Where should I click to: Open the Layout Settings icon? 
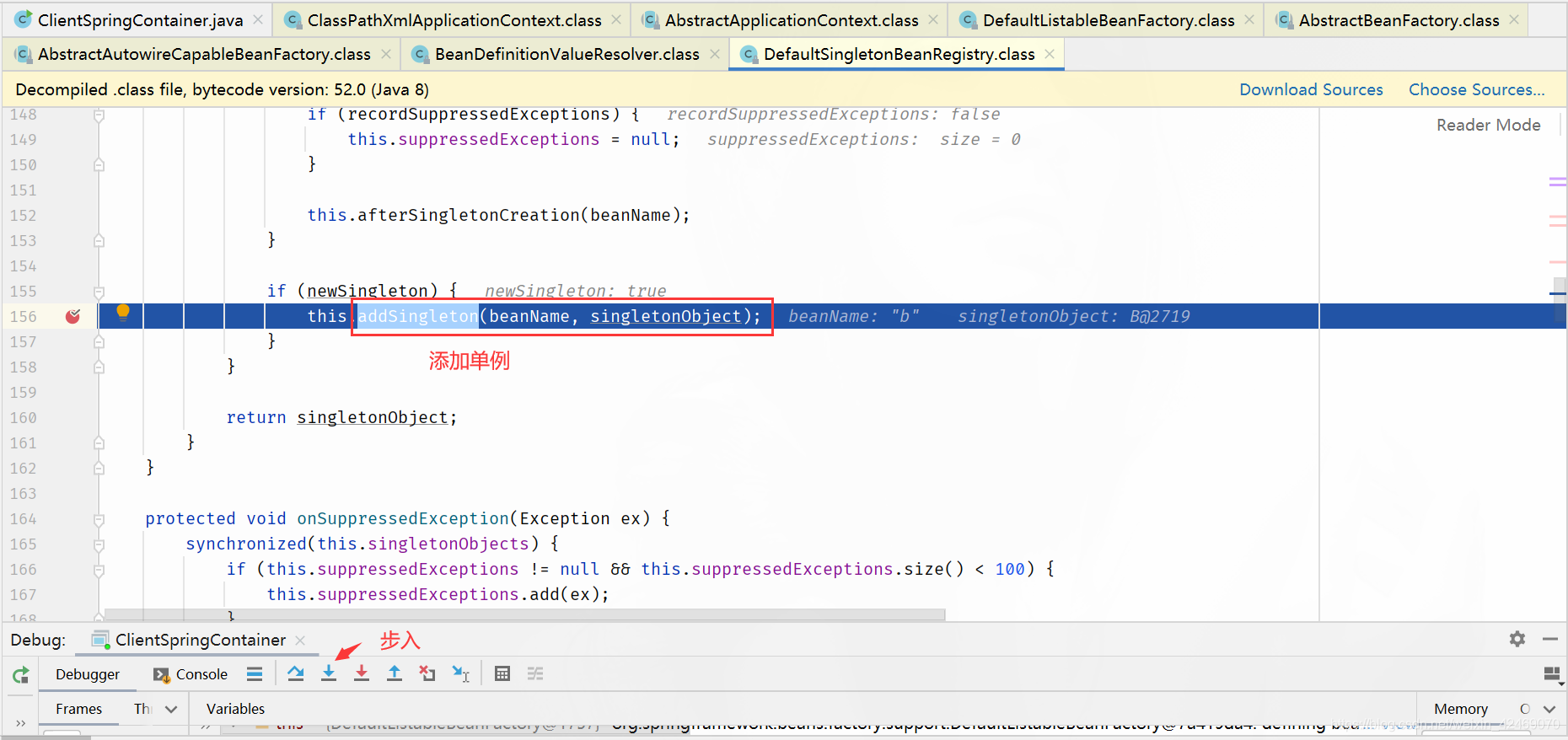(1552, 673)
